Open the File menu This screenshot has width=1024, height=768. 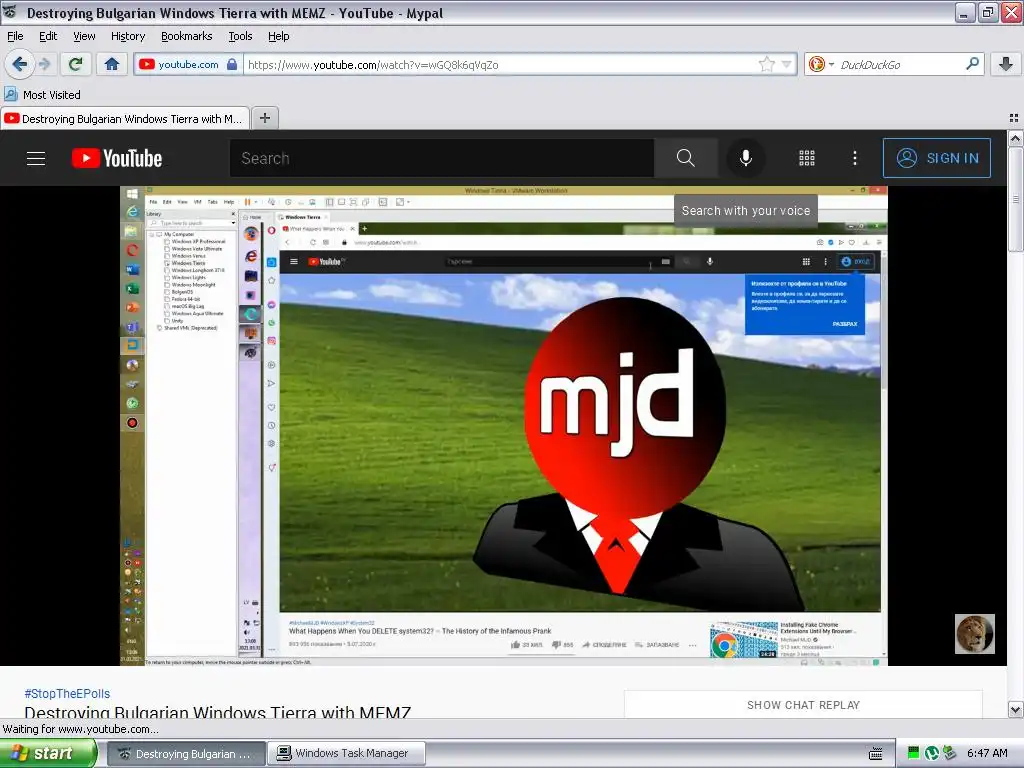point(15,37)
